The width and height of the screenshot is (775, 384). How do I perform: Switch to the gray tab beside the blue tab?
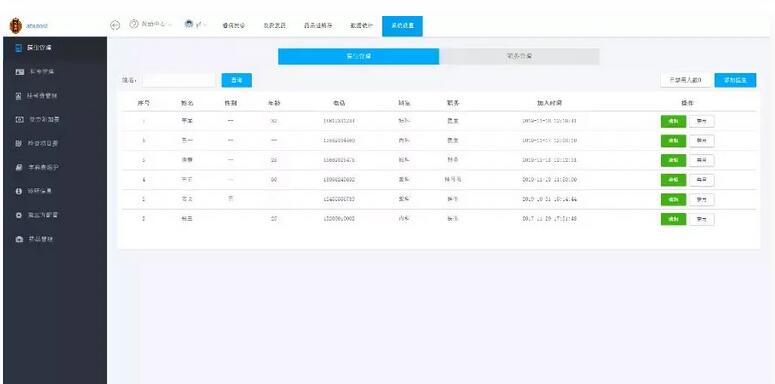click(519, 56)
